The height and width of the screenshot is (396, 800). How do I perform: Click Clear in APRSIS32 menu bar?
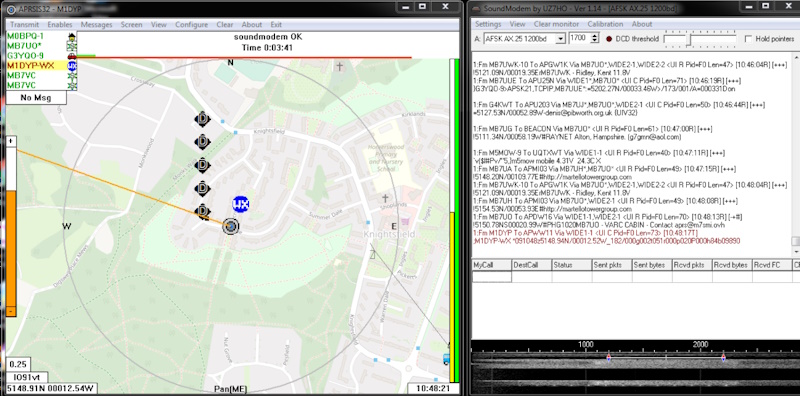224,24
